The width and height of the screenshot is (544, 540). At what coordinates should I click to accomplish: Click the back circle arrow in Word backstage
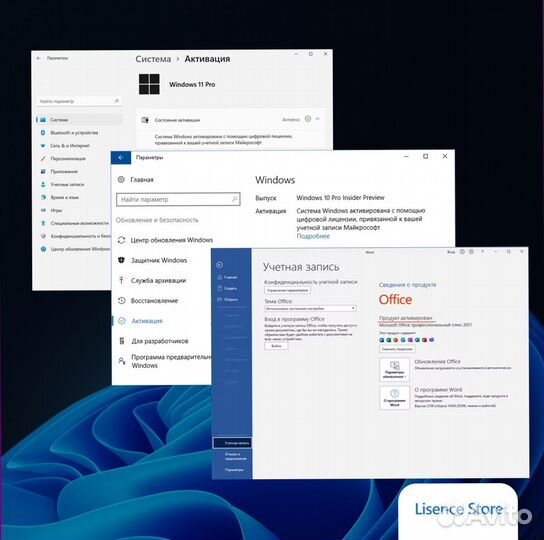coord(219,265)
